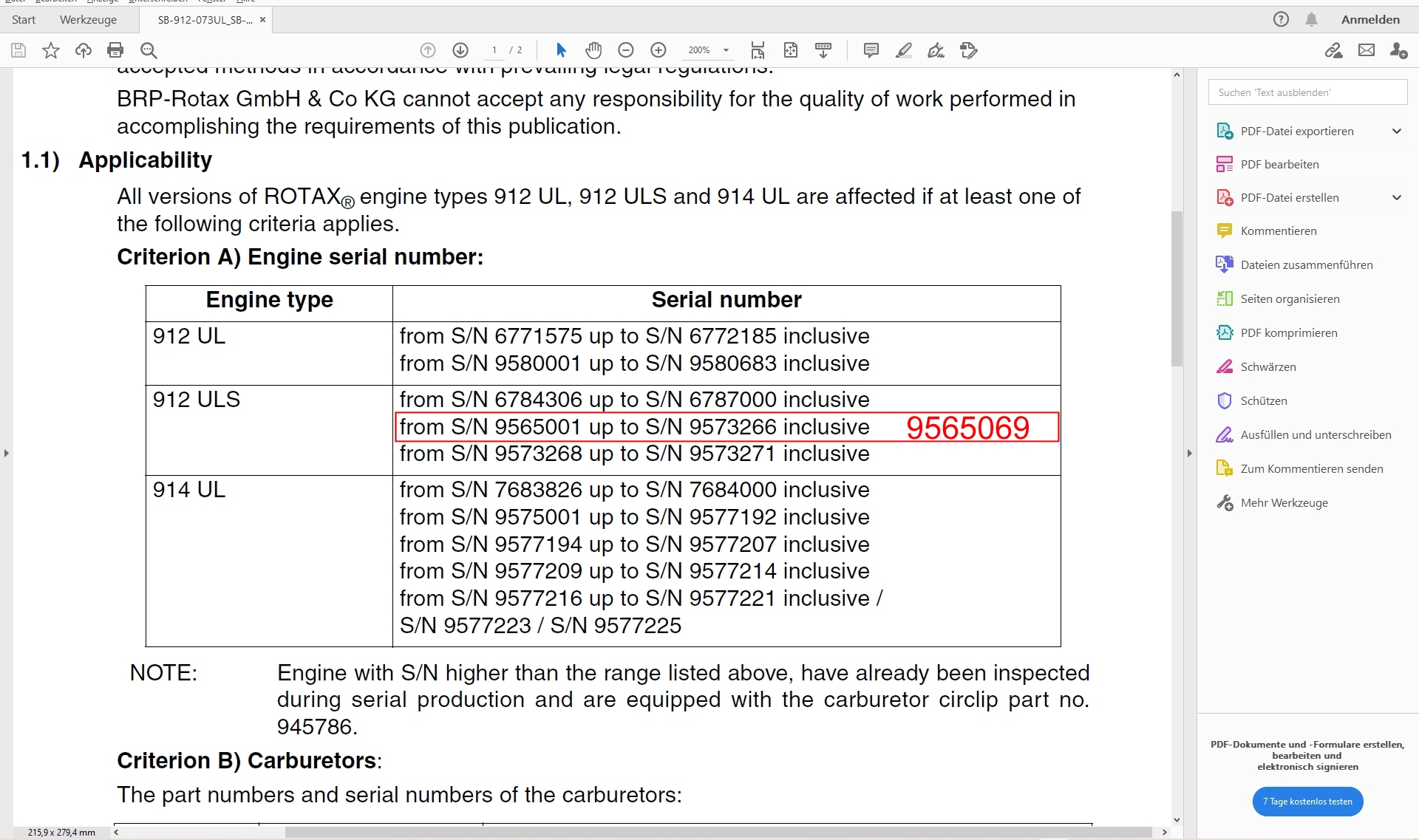The image size is (1419, 840).
Task: Click the 7 Tage kostenlos testen button
Action: click(1307, 801)
